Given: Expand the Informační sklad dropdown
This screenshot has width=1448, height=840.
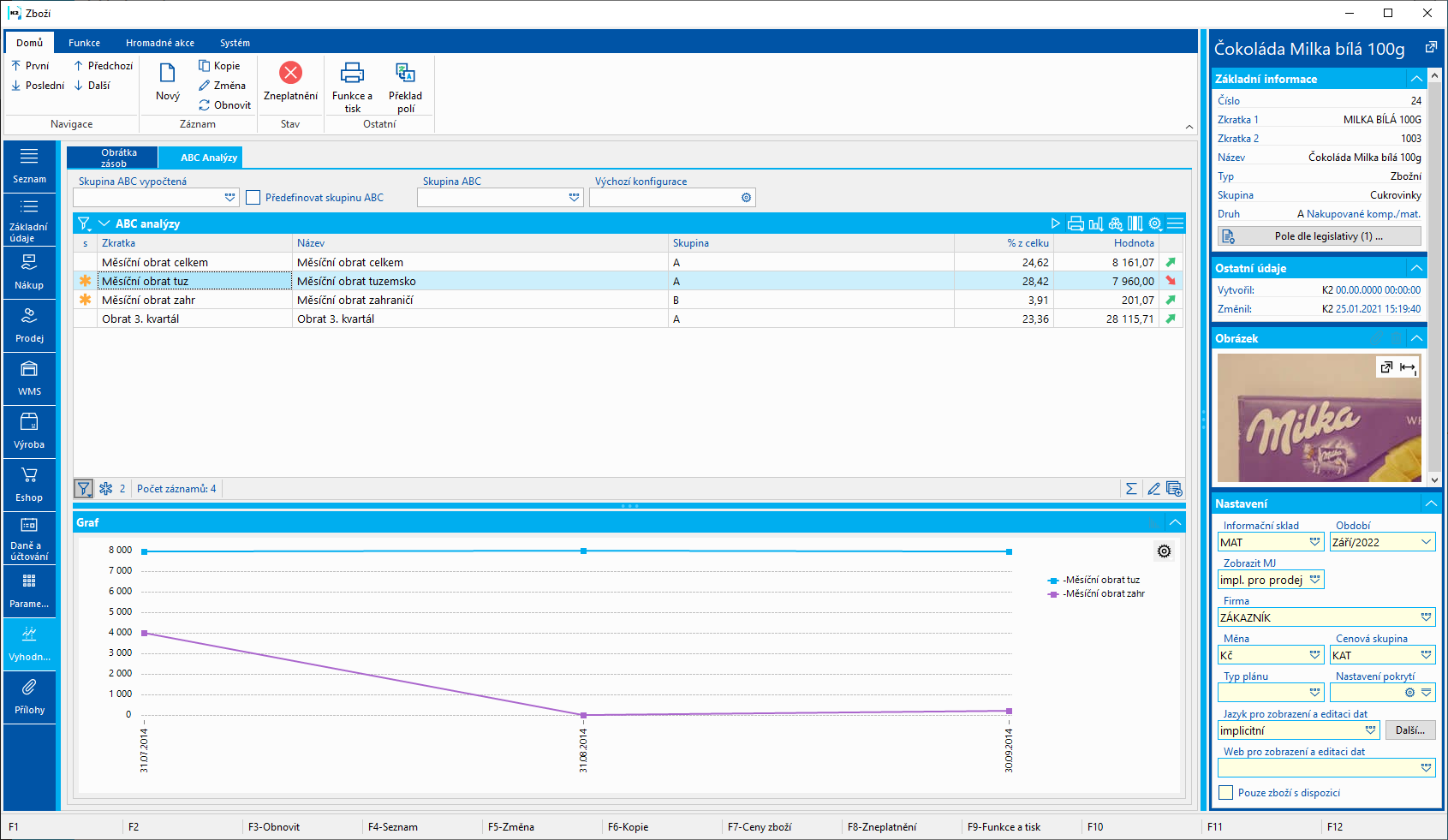Looking at the screenshot, I should (1314, 542).
